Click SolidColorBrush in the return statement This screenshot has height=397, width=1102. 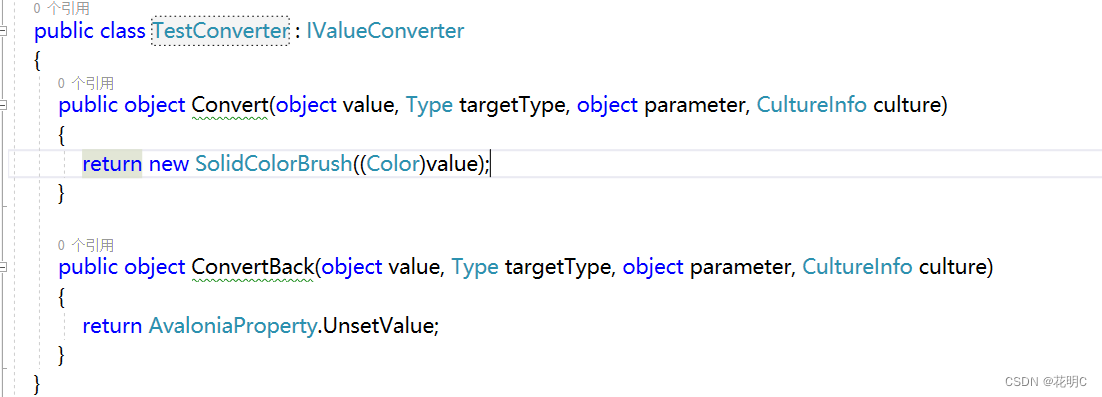pos(273,164)
